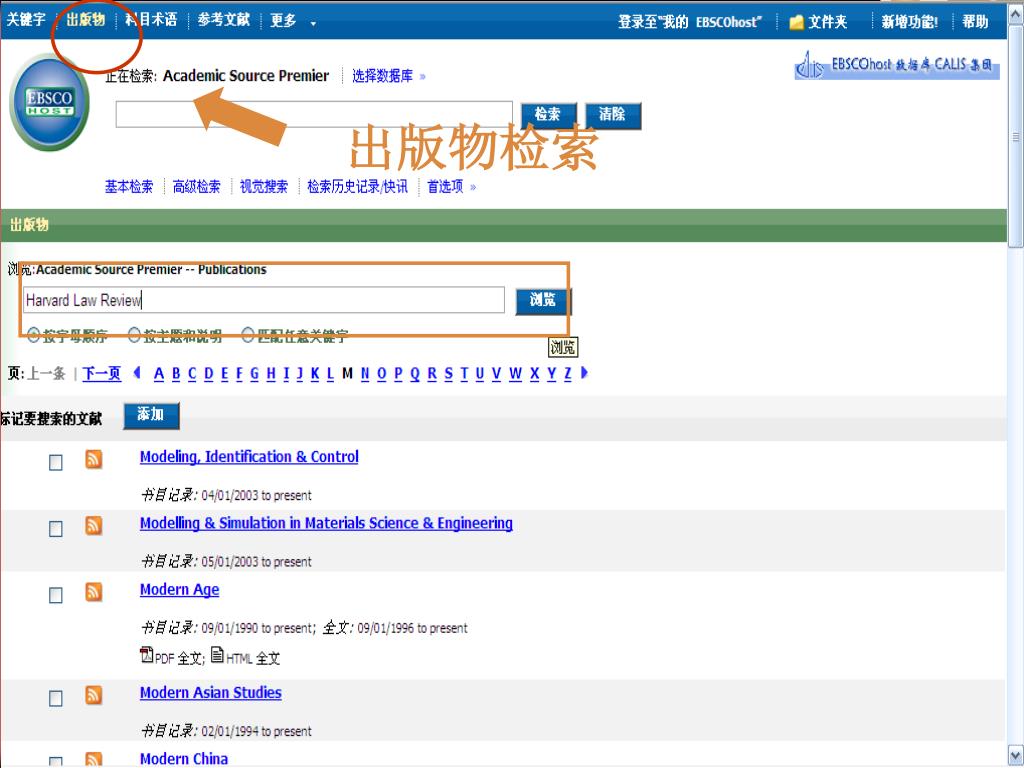This screenshot has width=1024, height=768.
Task: Click the right alphabet navigation arrow
Action: [x=584, y=373]
